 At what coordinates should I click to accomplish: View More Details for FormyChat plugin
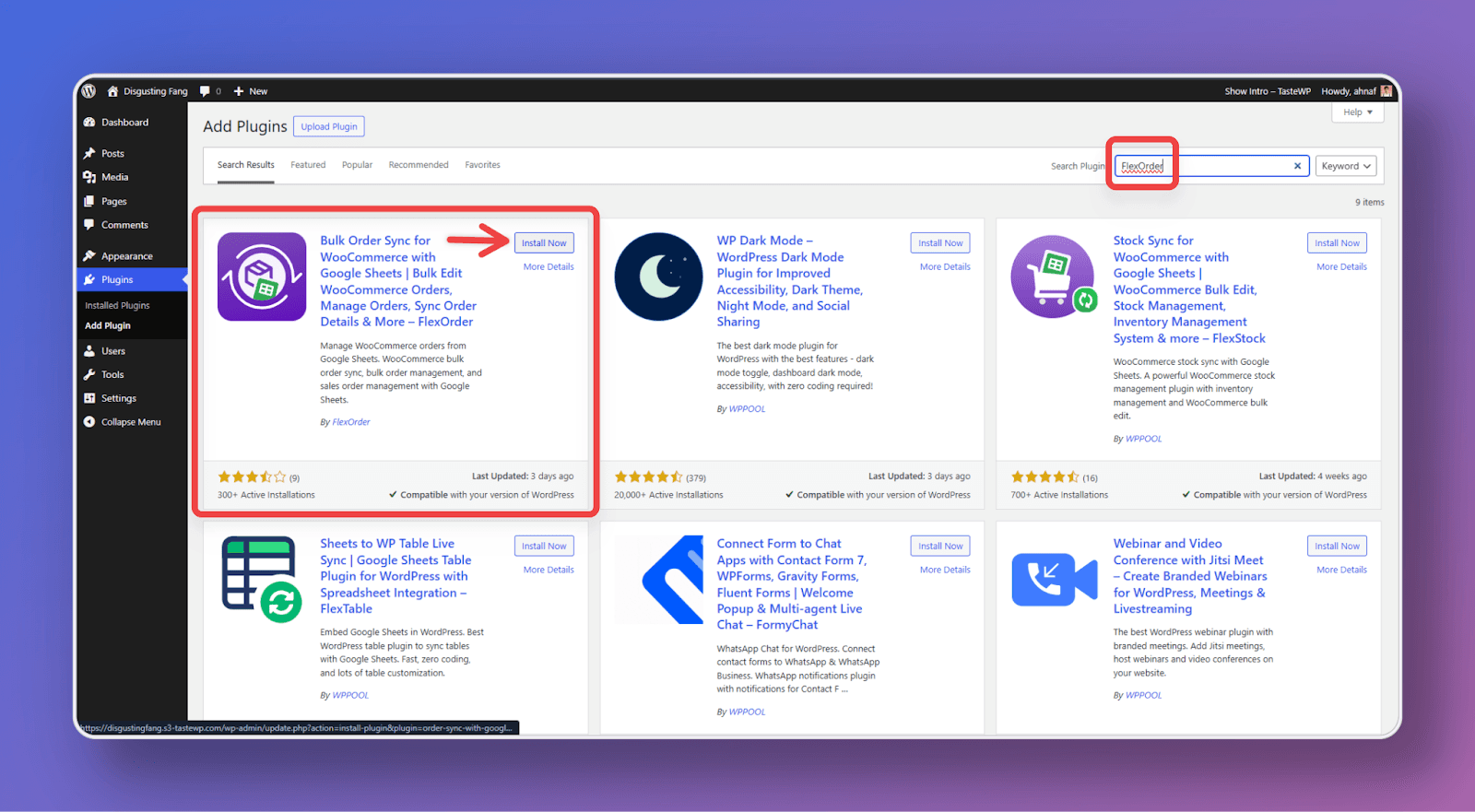coord(945,570)
